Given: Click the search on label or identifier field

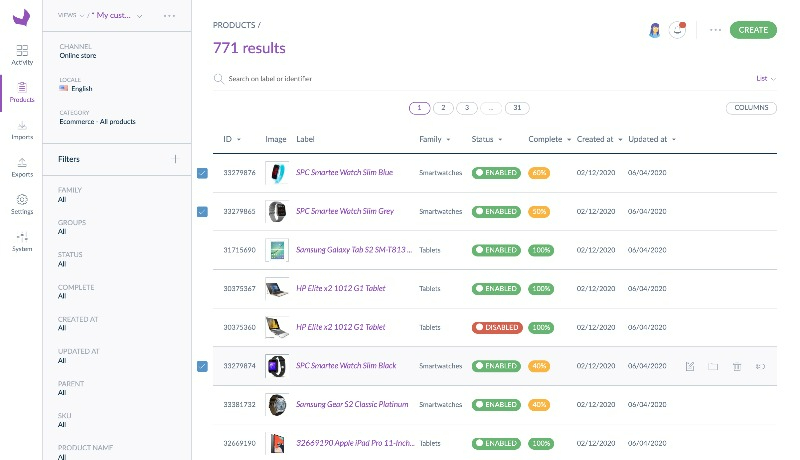Looking at the screenshot, I should [x=270, y=79].
